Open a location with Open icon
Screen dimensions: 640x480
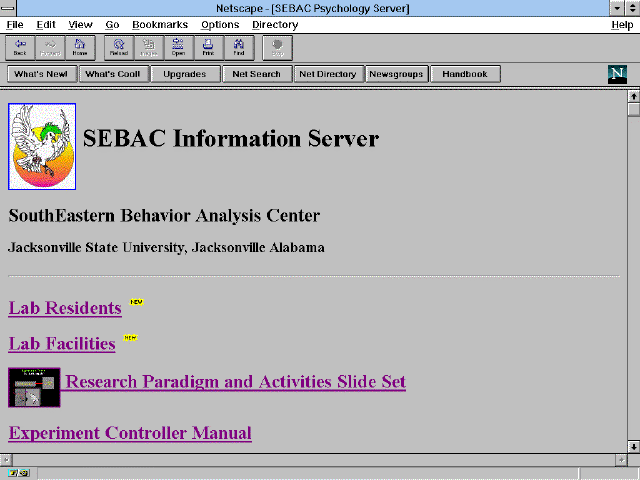coord(179,48)
